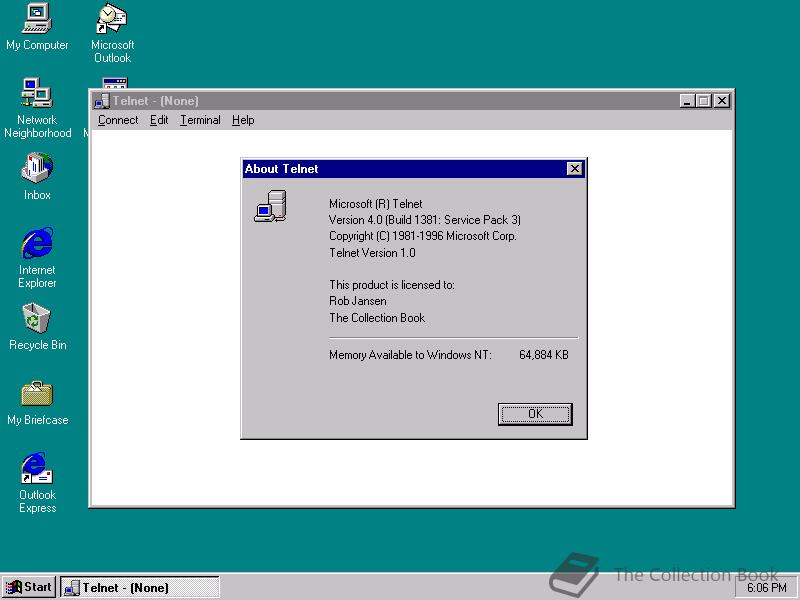Open the Start menu
Viewport: 800px width, 600px height.
tap(29, 587)
